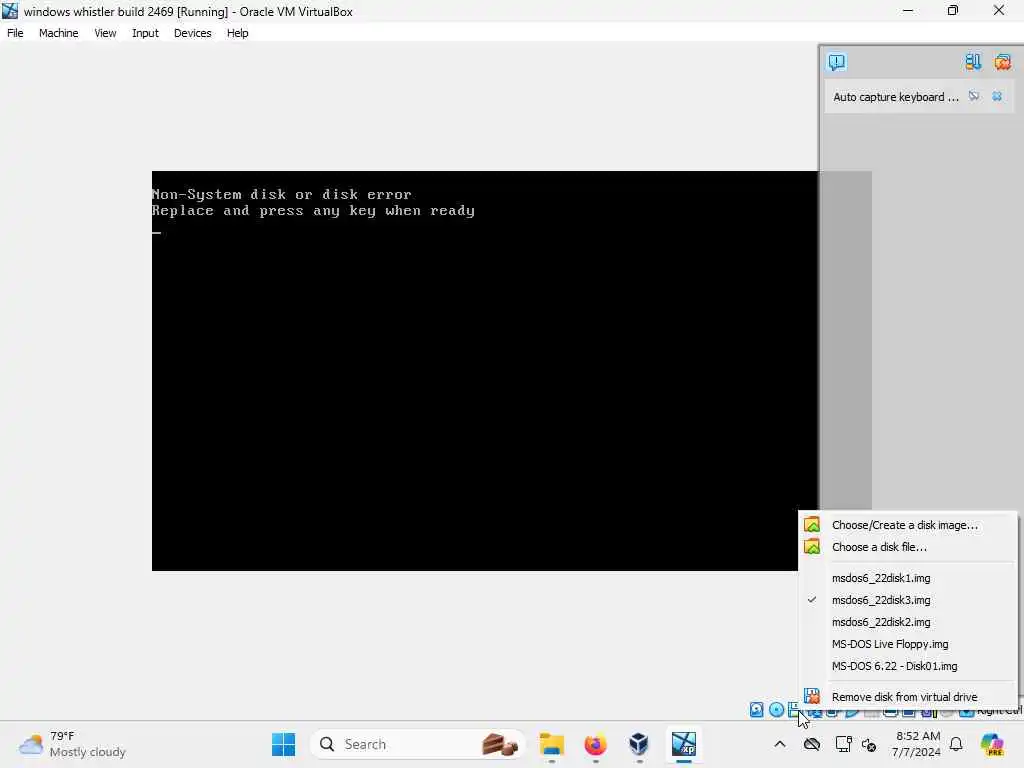Open the Devices menu

pyautogui.click(x=192, y=33)
